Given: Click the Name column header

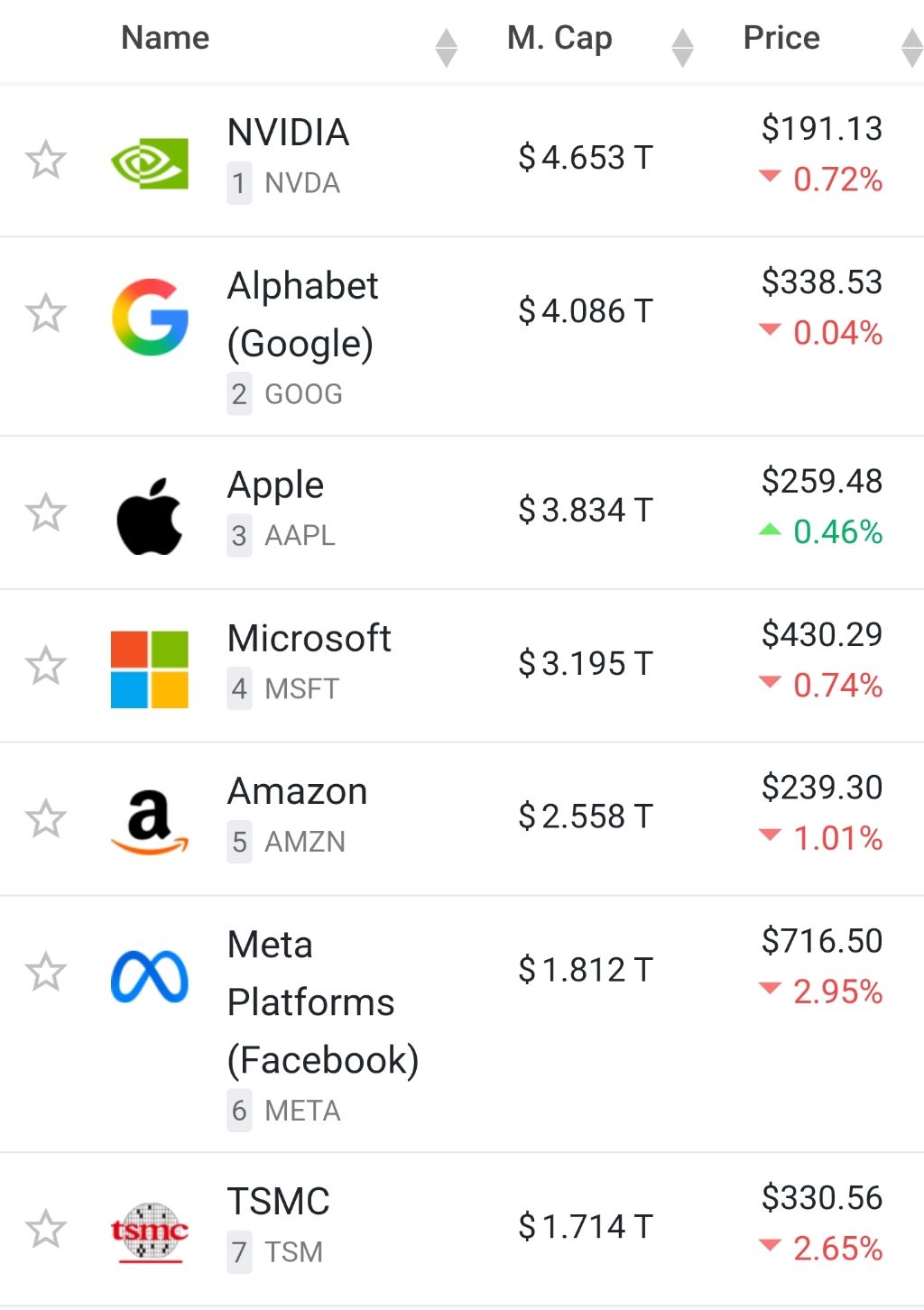Looking at the screenshot, I should click(165, 38).
